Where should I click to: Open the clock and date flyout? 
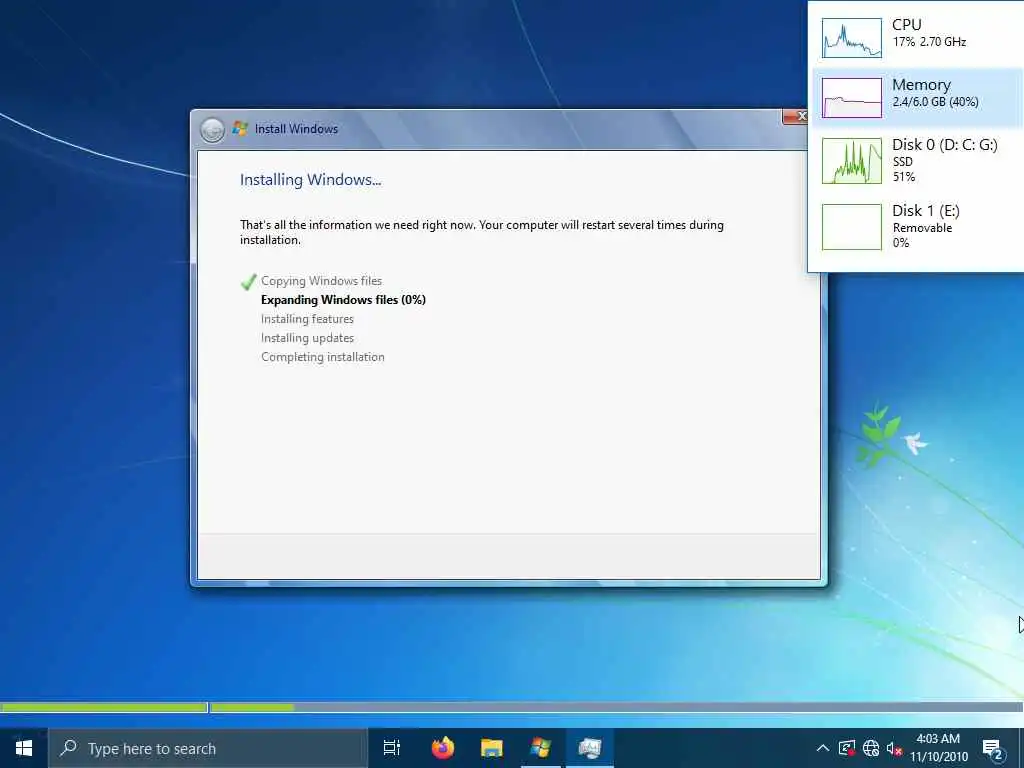tap(938, 748)
